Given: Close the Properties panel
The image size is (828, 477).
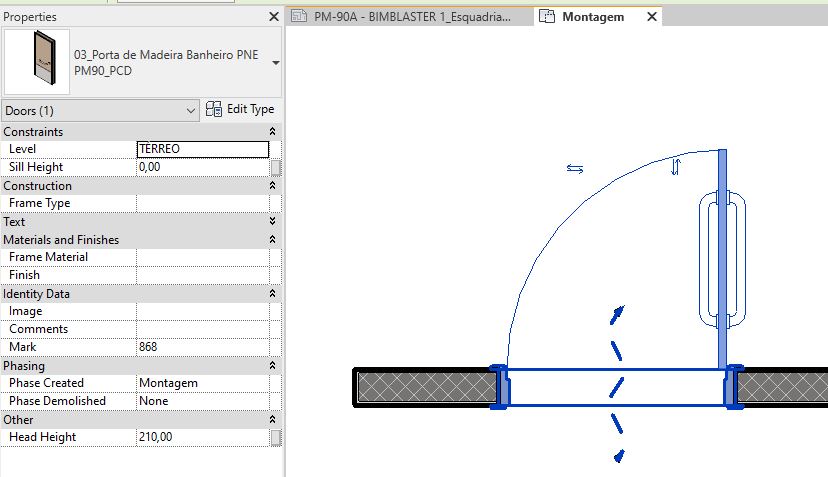Looking at the screenshot, I should 274,17.
